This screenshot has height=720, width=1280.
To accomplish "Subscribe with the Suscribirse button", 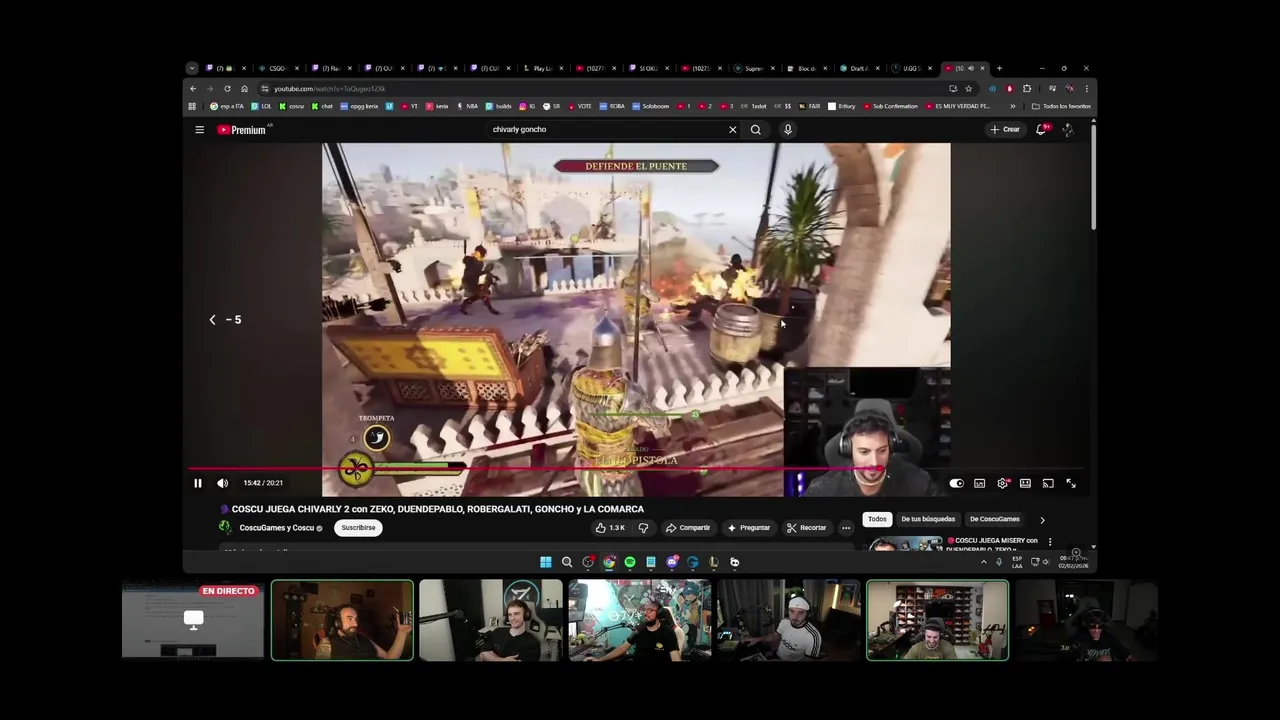I will [358, 528].
